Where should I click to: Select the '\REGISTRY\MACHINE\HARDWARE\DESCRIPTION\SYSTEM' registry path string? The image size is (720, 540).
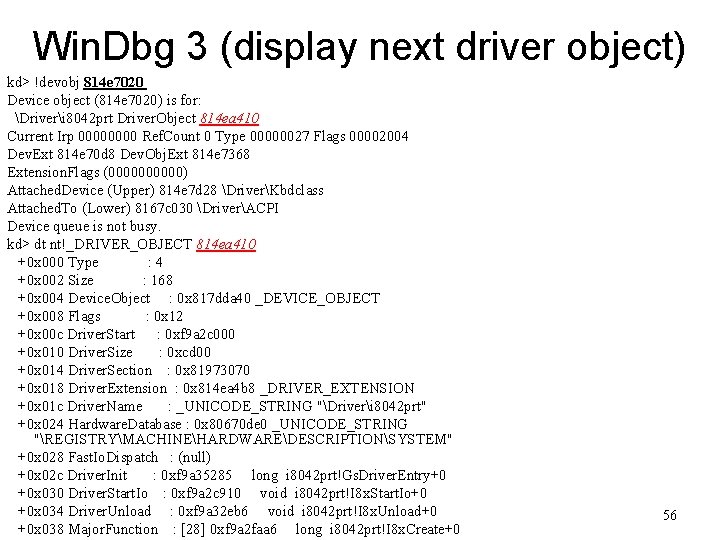point(243,439)
